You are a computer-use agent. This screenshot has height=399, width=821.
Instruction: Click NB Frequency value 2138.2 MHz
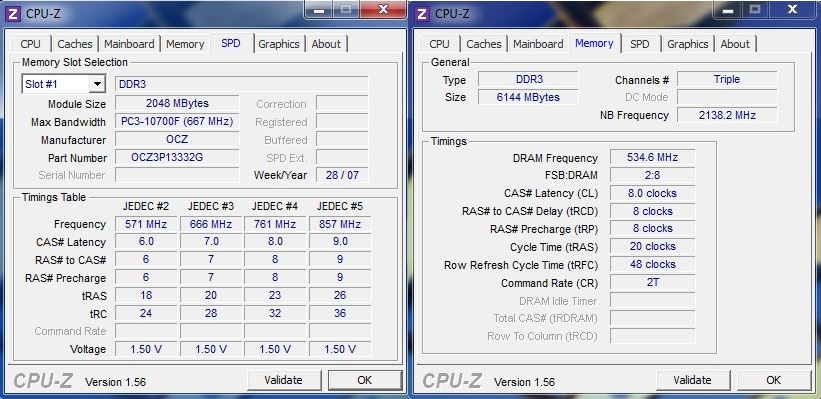727,115
